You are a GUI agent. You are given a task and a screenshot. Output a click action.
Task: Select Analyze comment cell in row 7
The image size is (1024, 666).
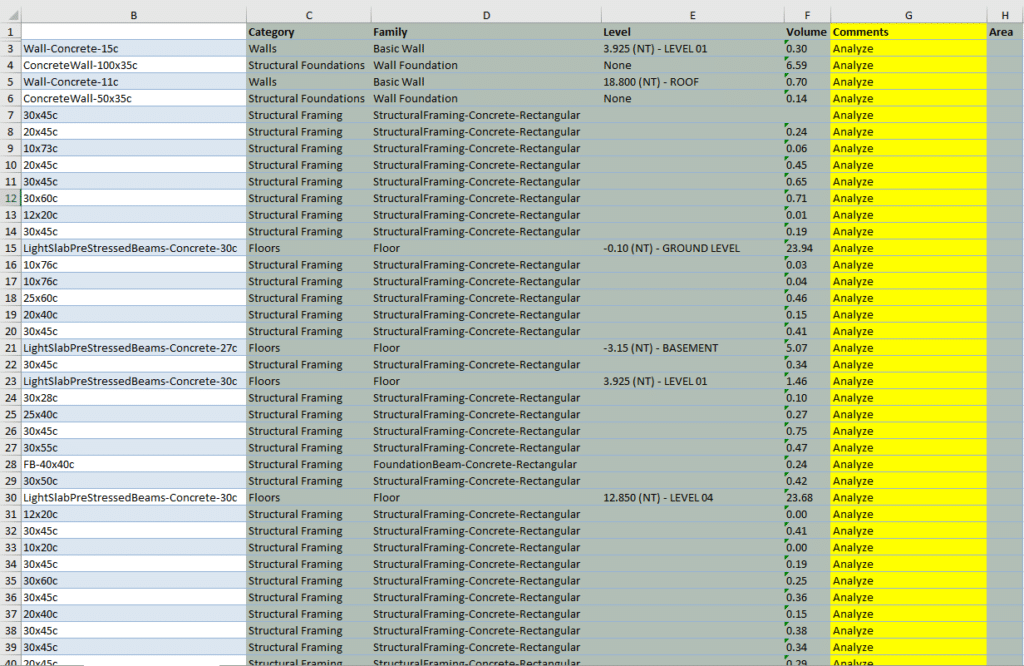908,116
